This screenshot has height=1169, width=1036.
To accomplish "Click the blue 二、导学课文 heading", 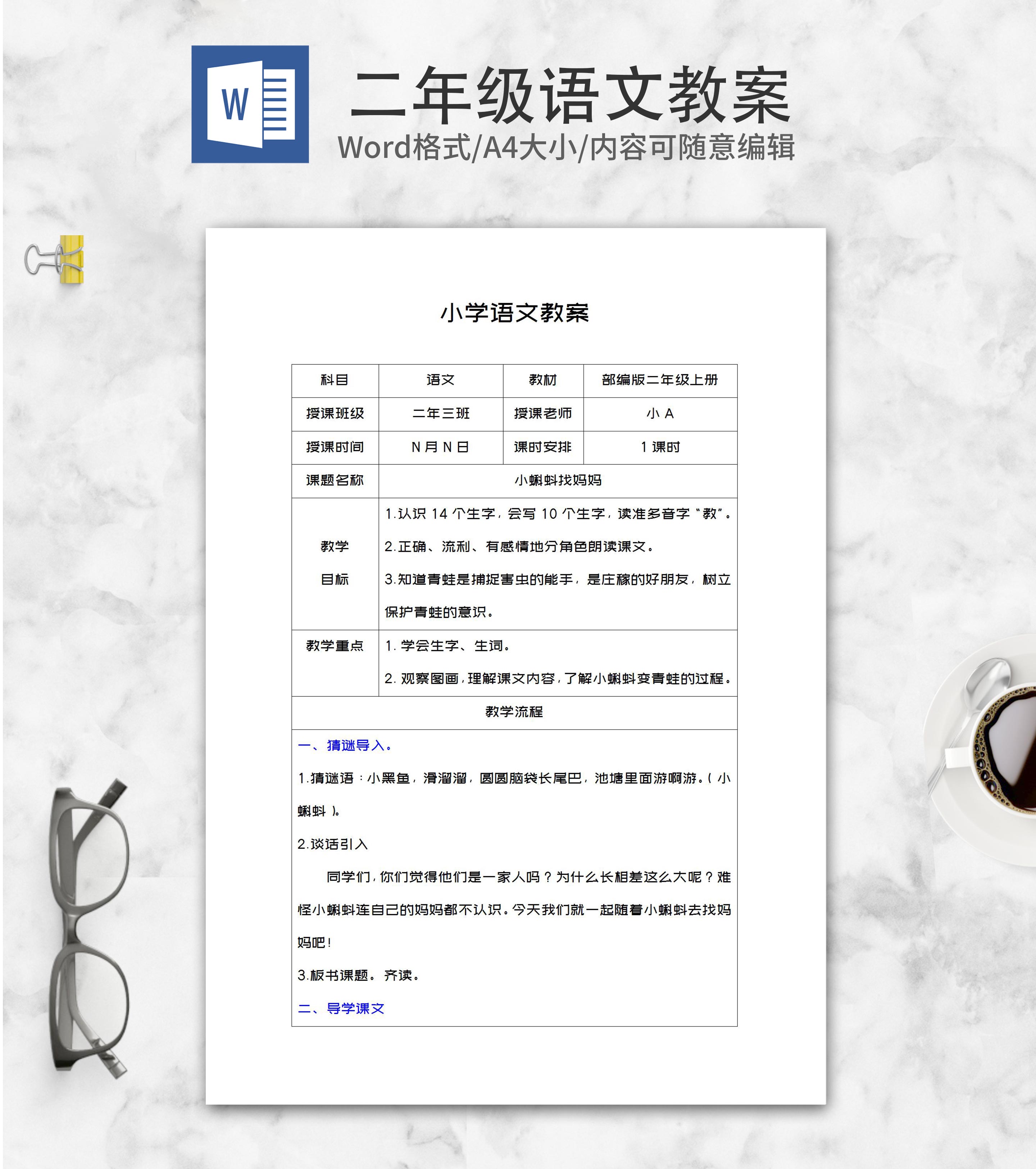I will [x=341, y=1008].
